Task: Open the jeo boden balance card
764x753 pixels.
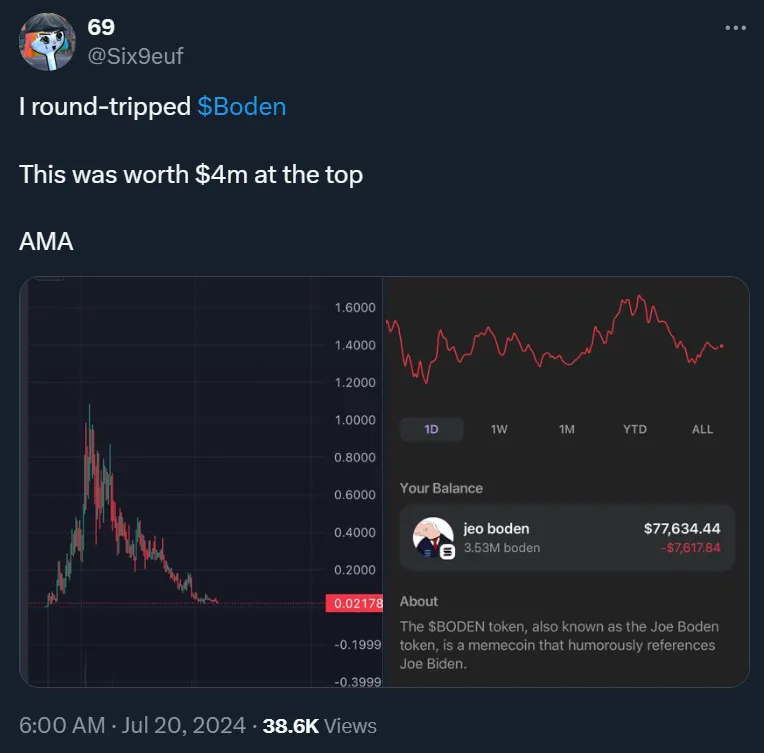Action: click(567, 538)
